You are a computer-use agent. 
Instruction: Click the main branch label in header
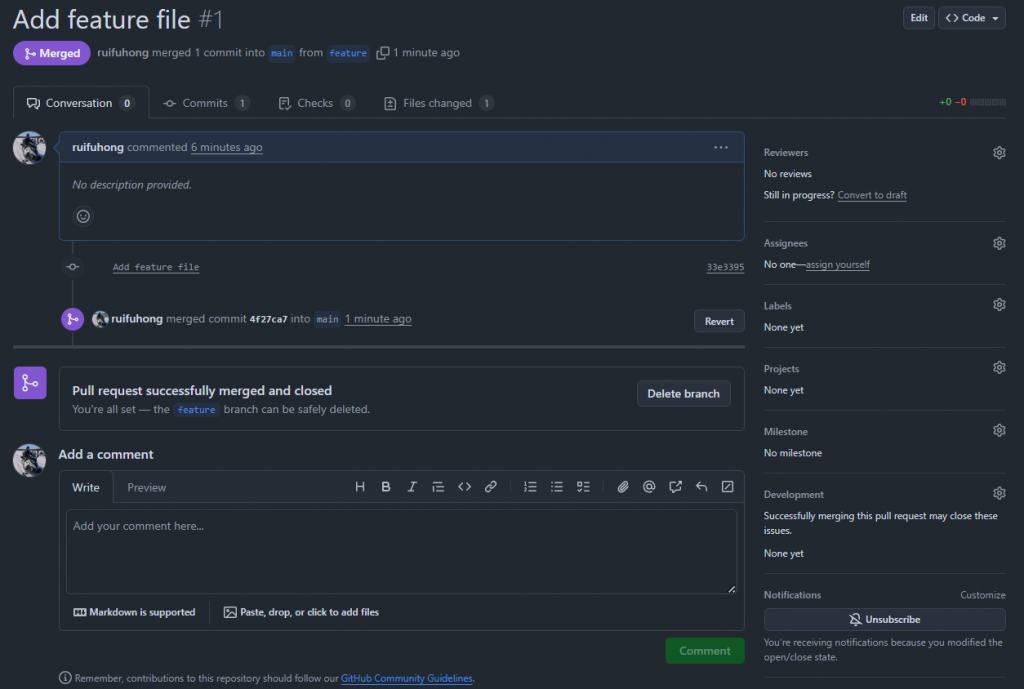(281, 54)
